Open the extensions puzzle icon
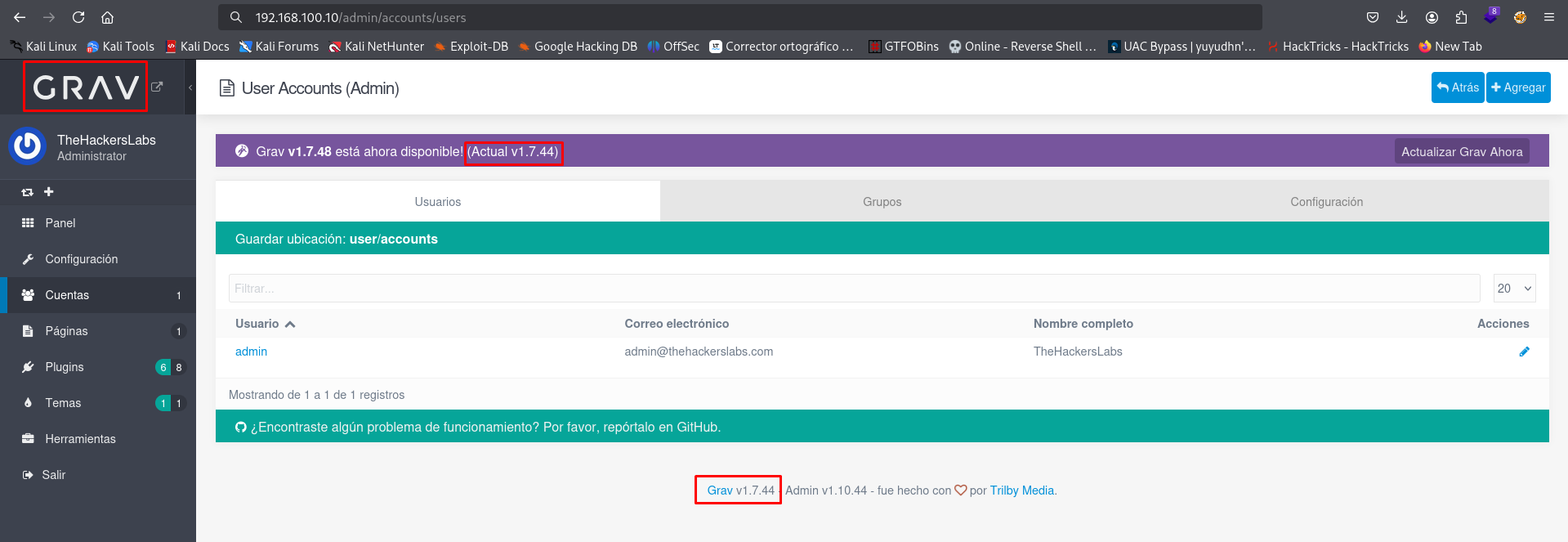This screenshot has height=542, width=1568. point(1461,17)
